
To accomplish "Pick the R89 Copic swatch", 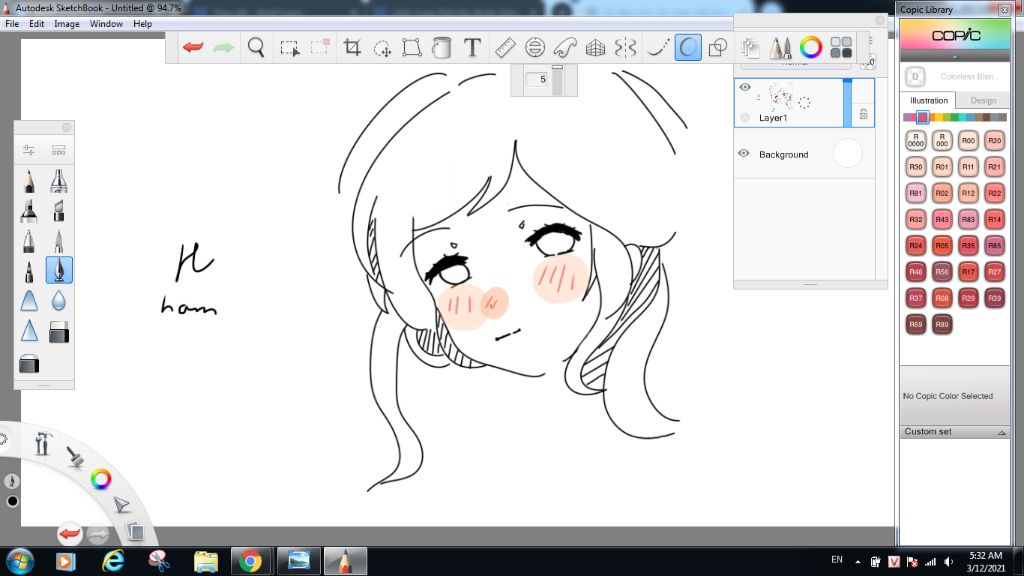I will tap(942, 324).
